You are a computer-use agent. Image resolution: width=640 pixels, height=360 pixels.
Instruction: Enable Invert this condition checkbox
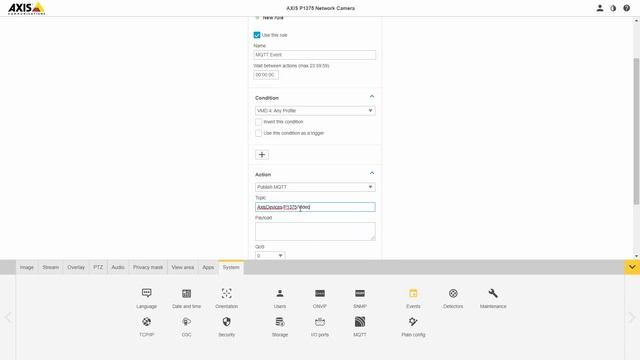[258, 122]
